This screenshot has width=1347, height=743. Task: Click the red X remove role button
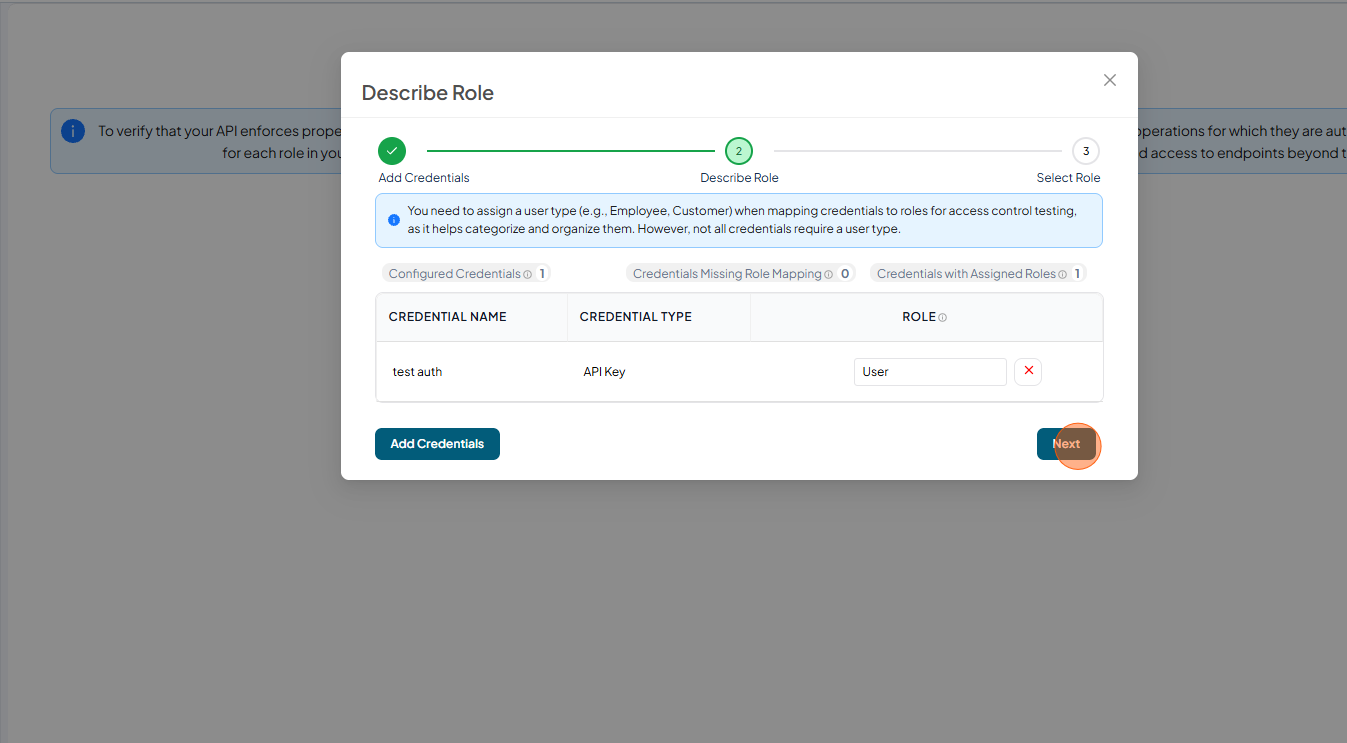pyautogui.click(x=1028, y=371)
